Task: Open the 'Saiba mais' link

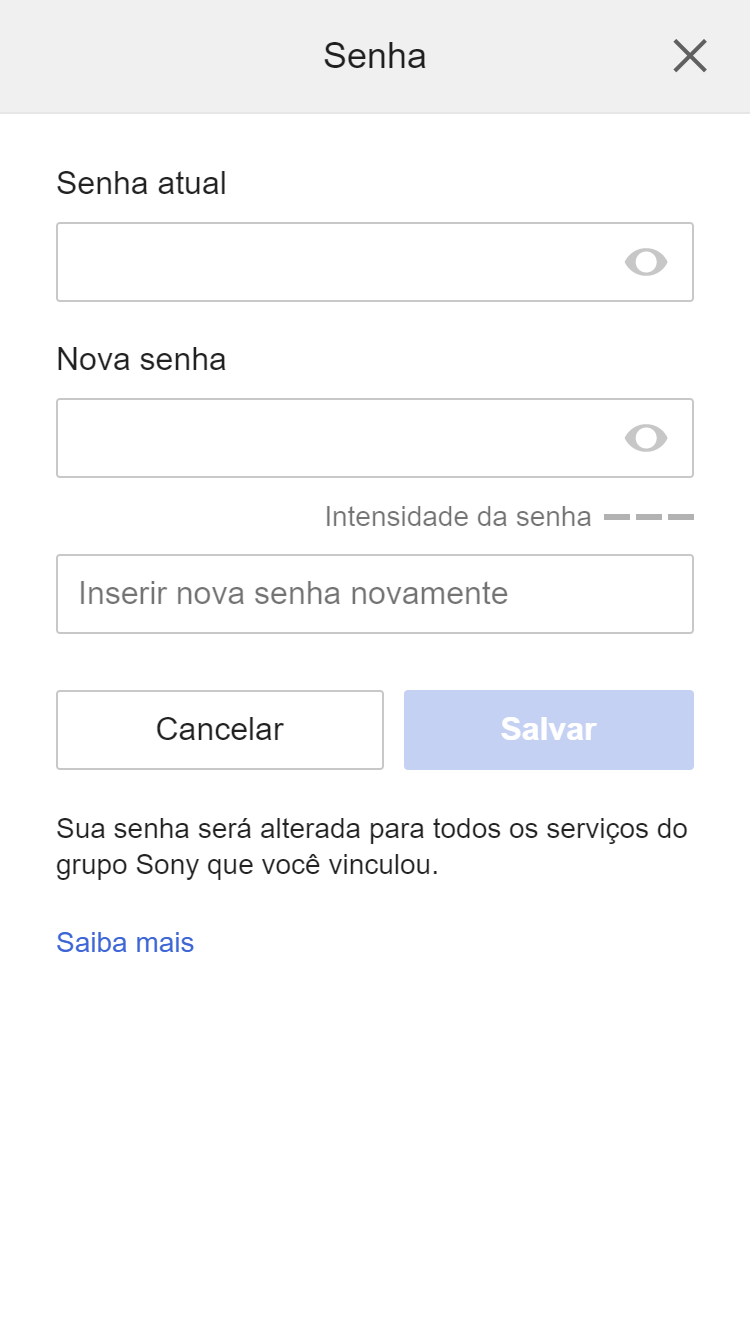Action: click(125, 942)
